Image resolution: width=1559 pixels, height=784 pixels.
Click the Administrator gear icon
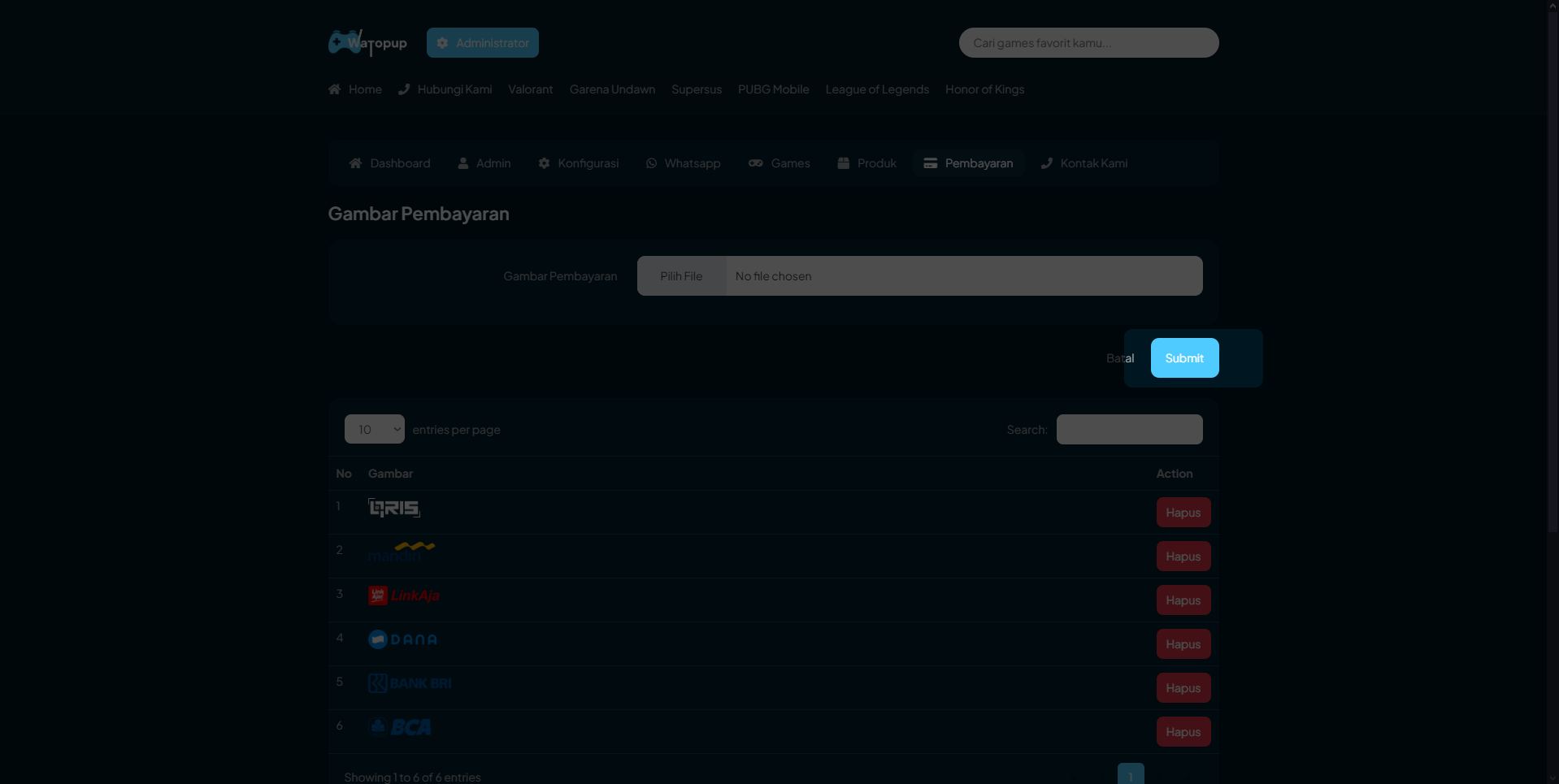pyautogui.click(x=442, y=43)
